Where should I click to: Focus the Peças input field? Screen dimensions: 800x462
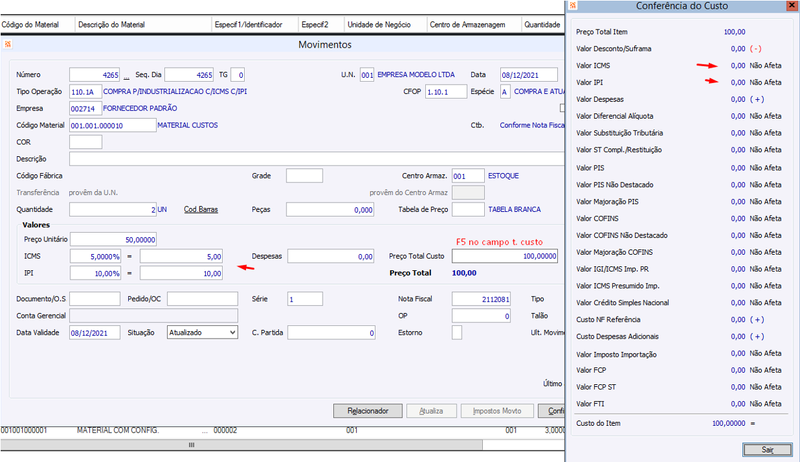[330, 210]
